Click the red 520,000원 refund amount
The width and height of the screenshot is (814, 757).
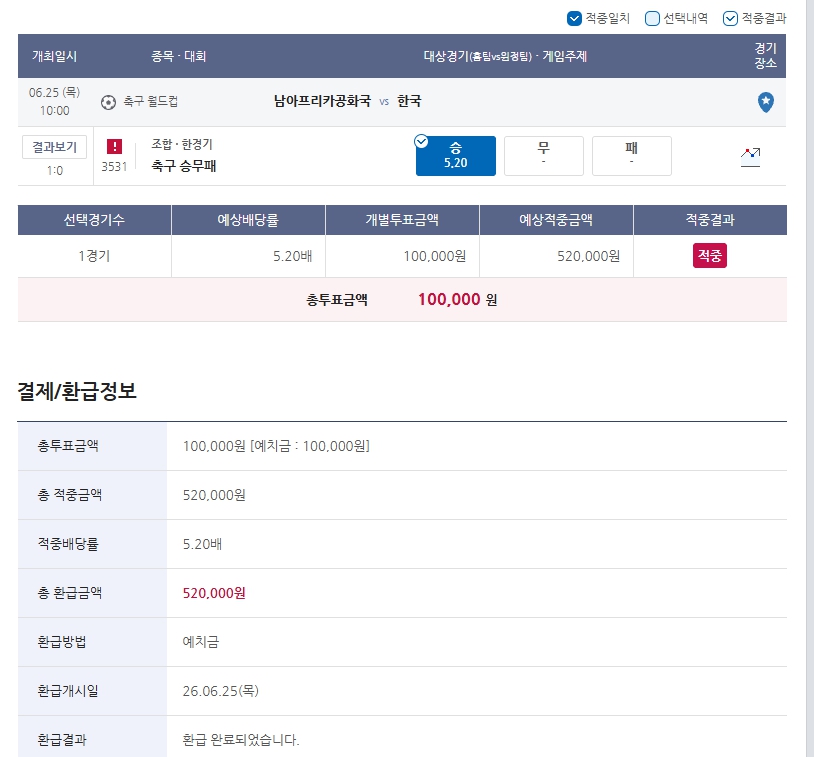click(214, 593)
